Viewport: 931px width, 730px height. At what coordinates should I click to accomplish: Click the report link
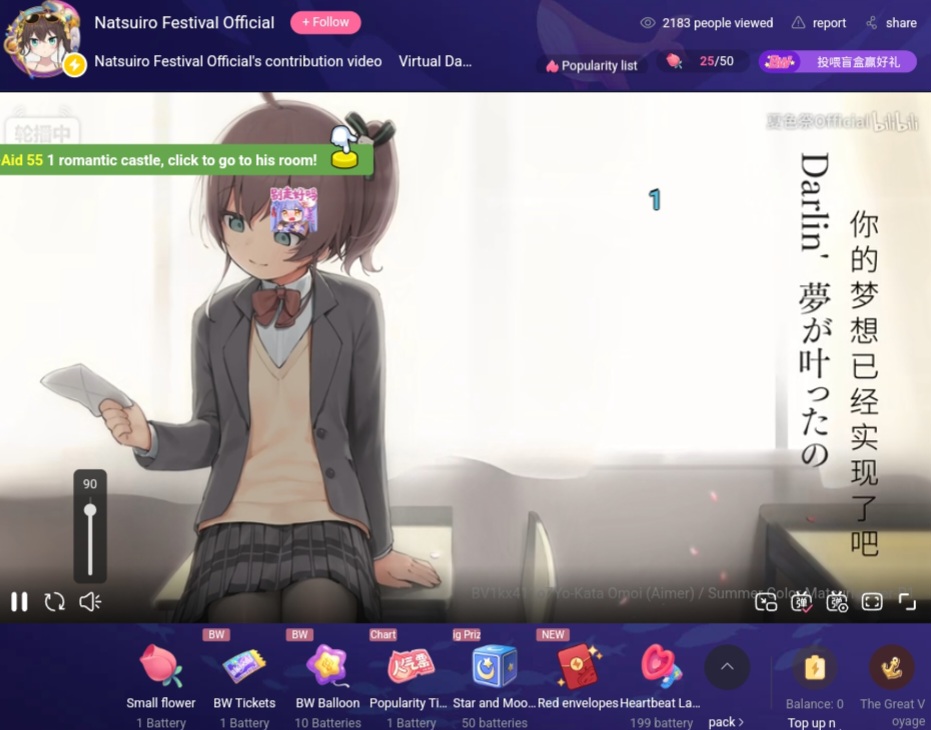click(x=829, y=23)
